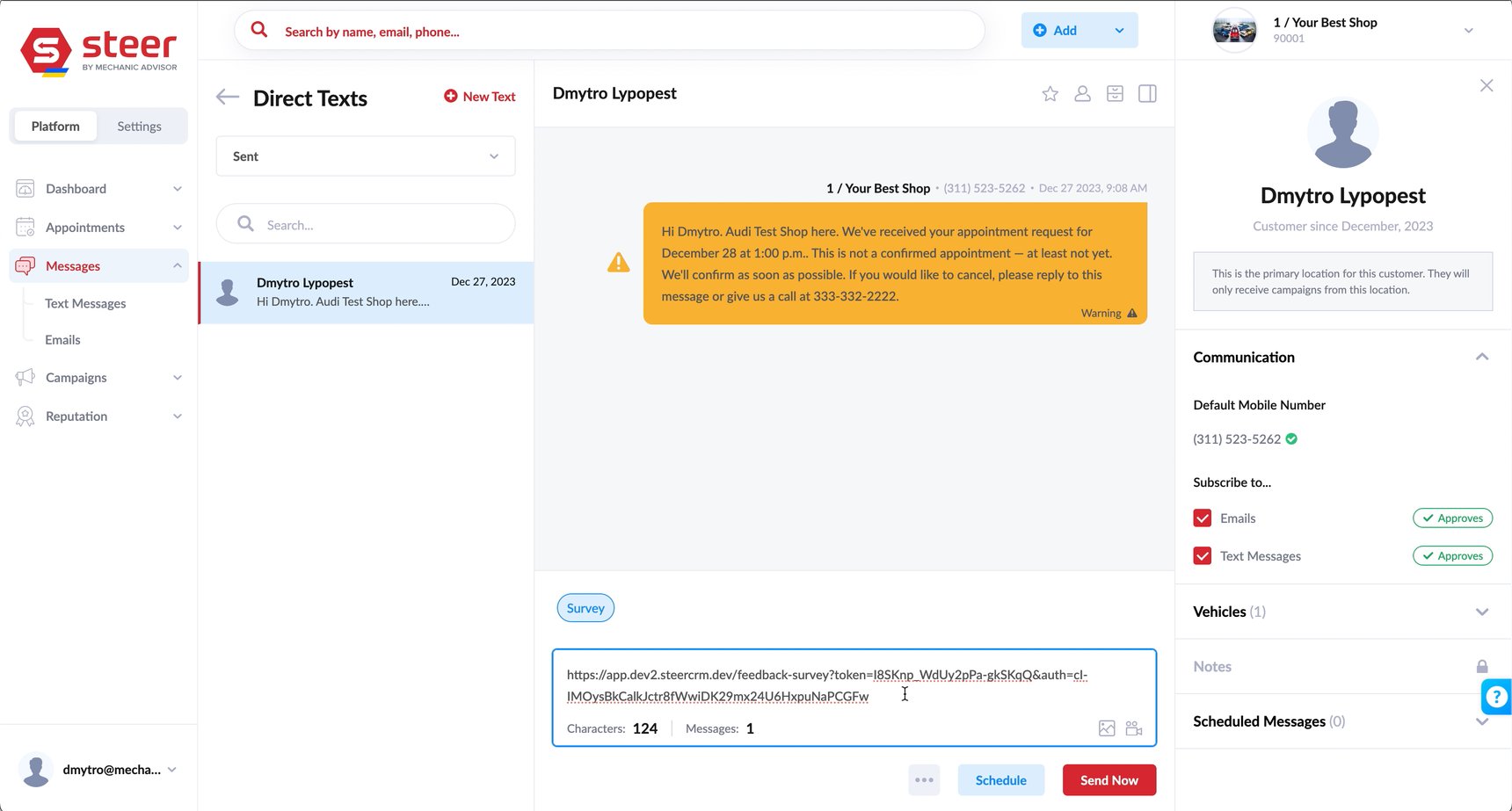The image size is (1512, 811).
Task: Archive the conversation using the archive icon
Action: 1115,93
